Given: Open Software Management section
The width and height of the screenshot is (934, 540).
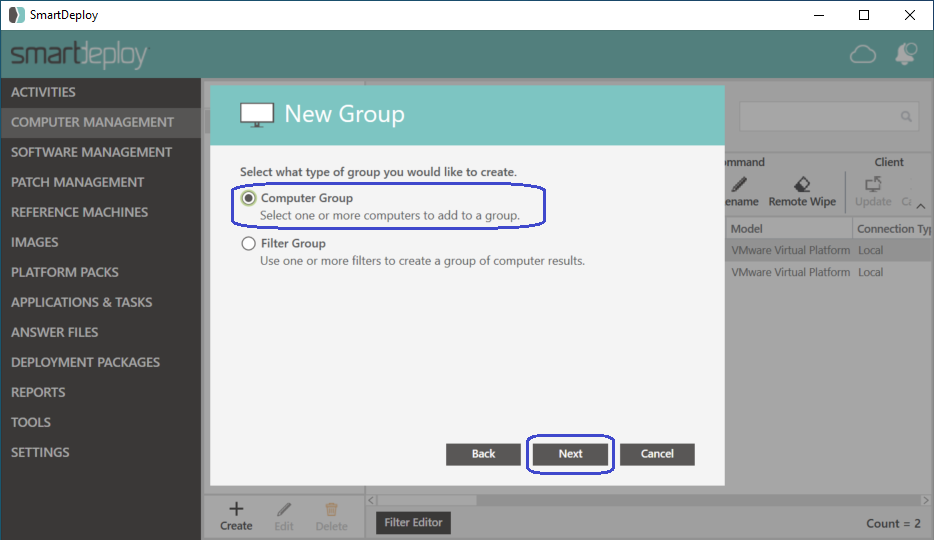Looking at the screenshot, I should point(101,152).
